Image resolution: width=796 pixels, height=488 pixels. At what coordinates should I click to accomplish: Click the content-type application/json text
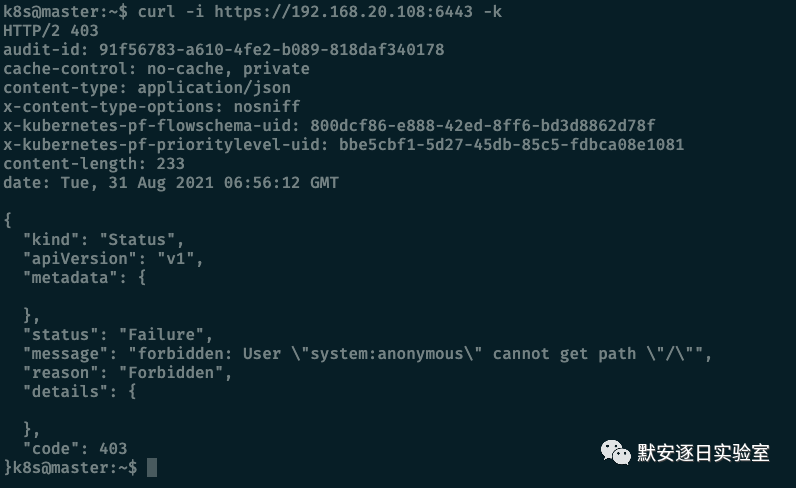coord(214,88)
